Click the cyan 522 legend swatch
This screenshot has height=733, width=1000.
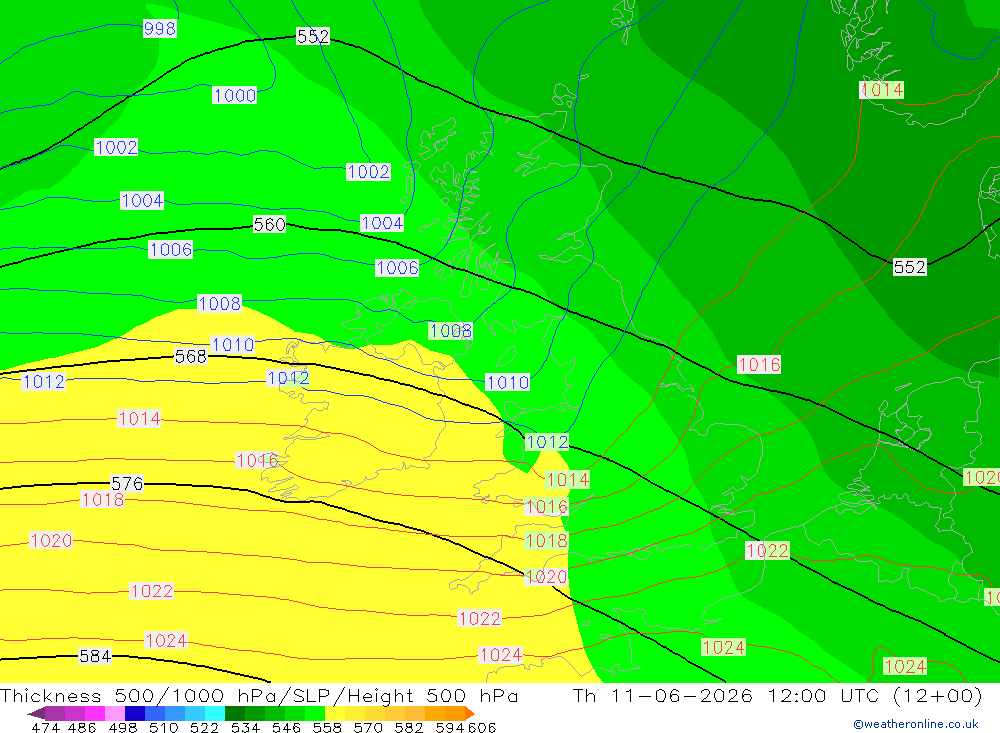(x=215, y=713)
